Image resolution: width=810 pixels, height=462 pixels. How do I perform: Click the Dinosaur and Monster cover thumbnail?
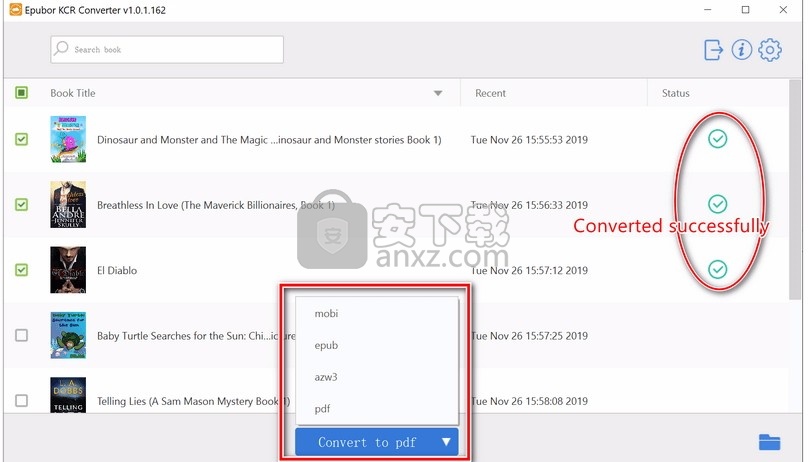[x=68, y=140]
